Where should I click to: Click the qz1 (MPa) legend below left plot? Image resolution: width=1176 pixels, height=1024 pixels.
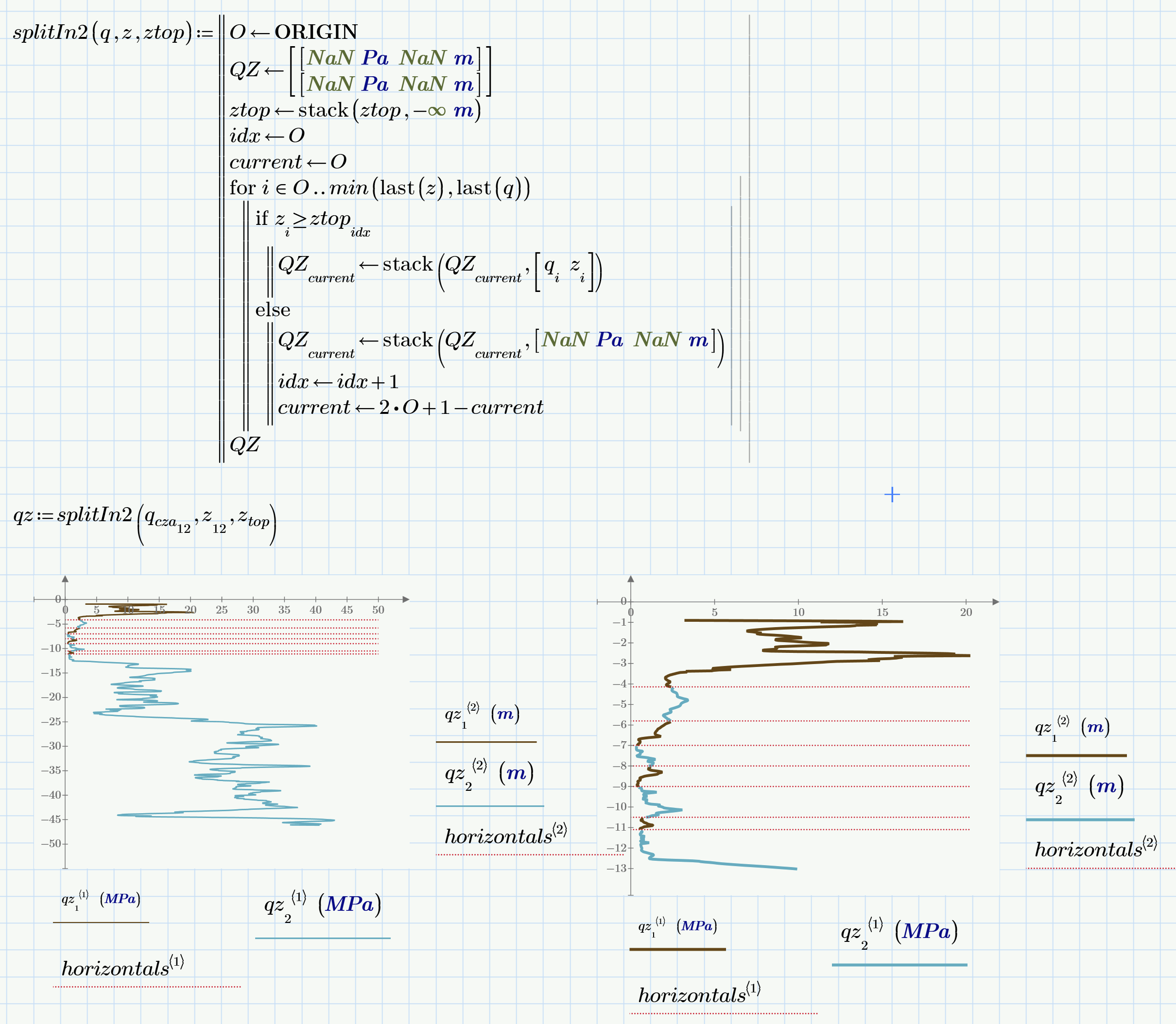(x=101, y=900)
